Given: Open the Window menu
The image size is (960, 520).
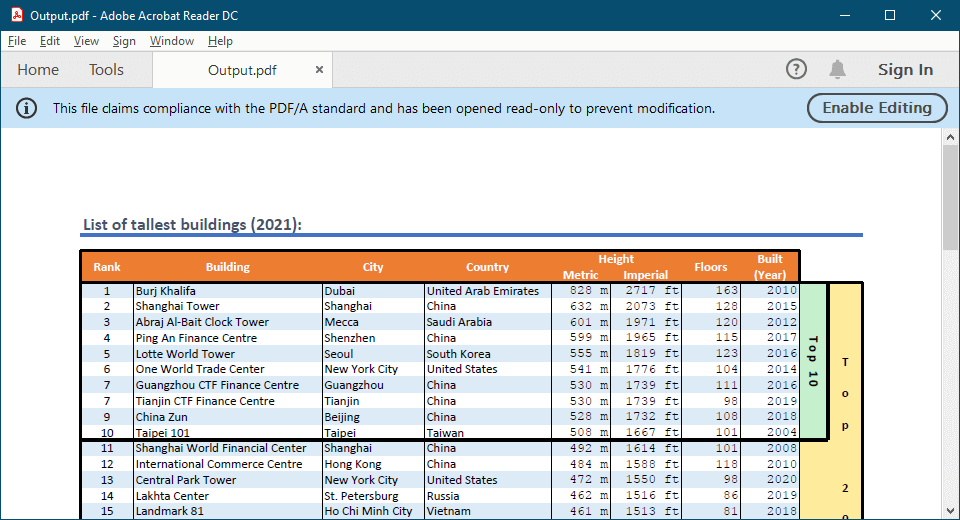Looking at the screenshot, I should pos(171,41).
